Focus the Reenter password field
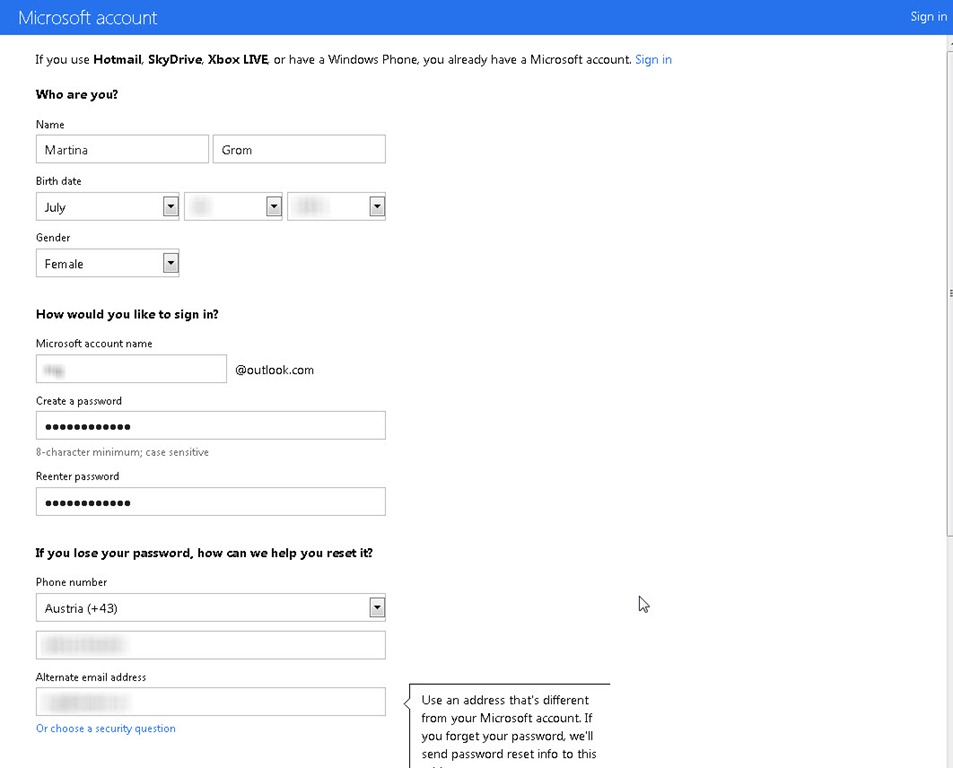Screen dimensions: 953x768 coord(210,501)
